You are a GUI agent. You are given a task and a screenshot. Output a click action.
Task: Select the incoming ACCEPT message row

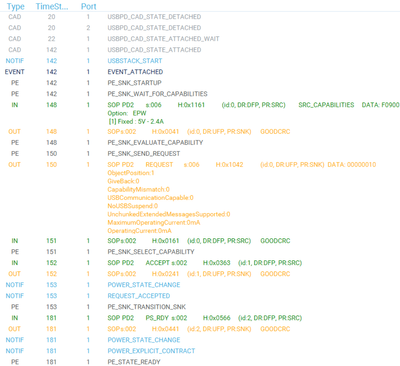(x=200, y=263)
